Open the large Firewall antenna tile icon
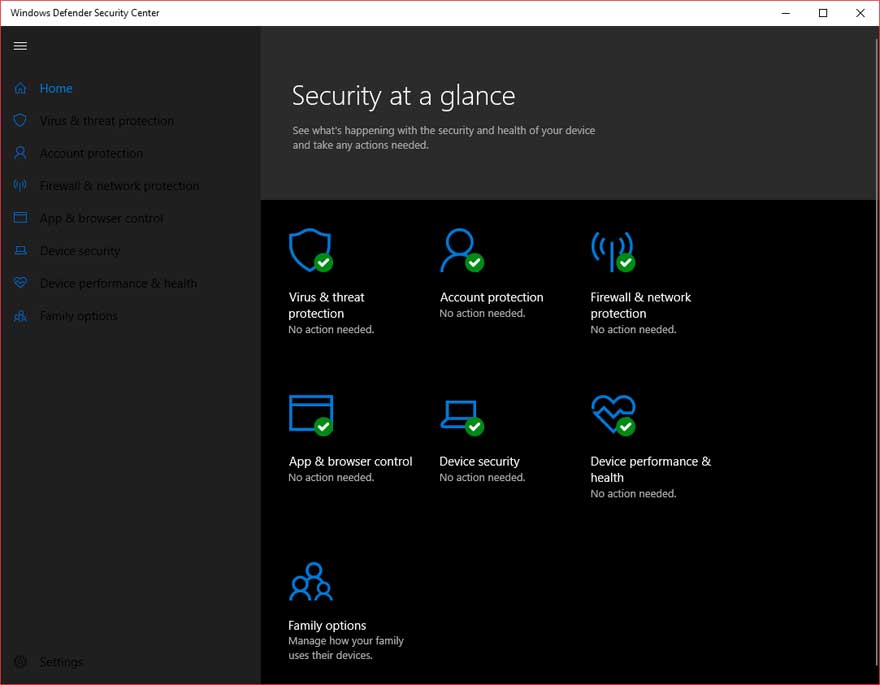 (613, 251)
